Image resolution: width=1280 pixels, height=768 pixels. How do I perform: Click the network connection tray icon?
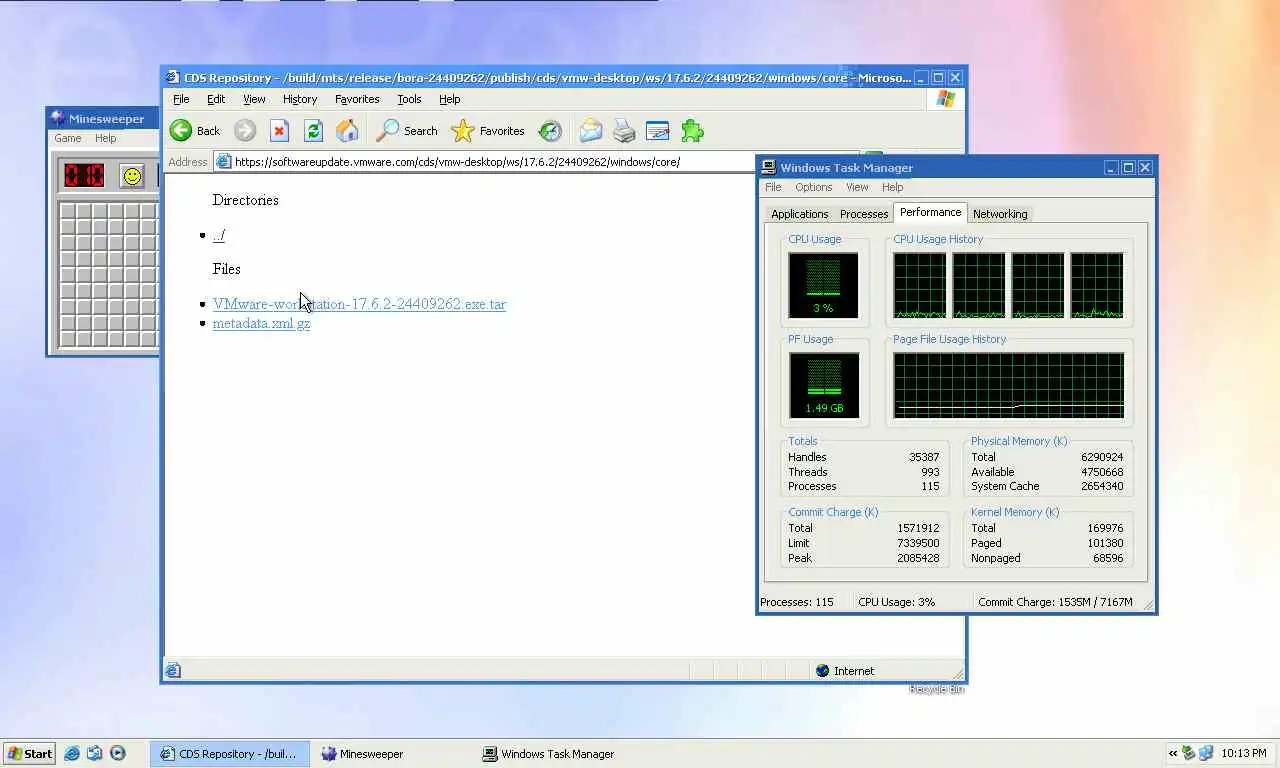click(x=1206, y=754)
